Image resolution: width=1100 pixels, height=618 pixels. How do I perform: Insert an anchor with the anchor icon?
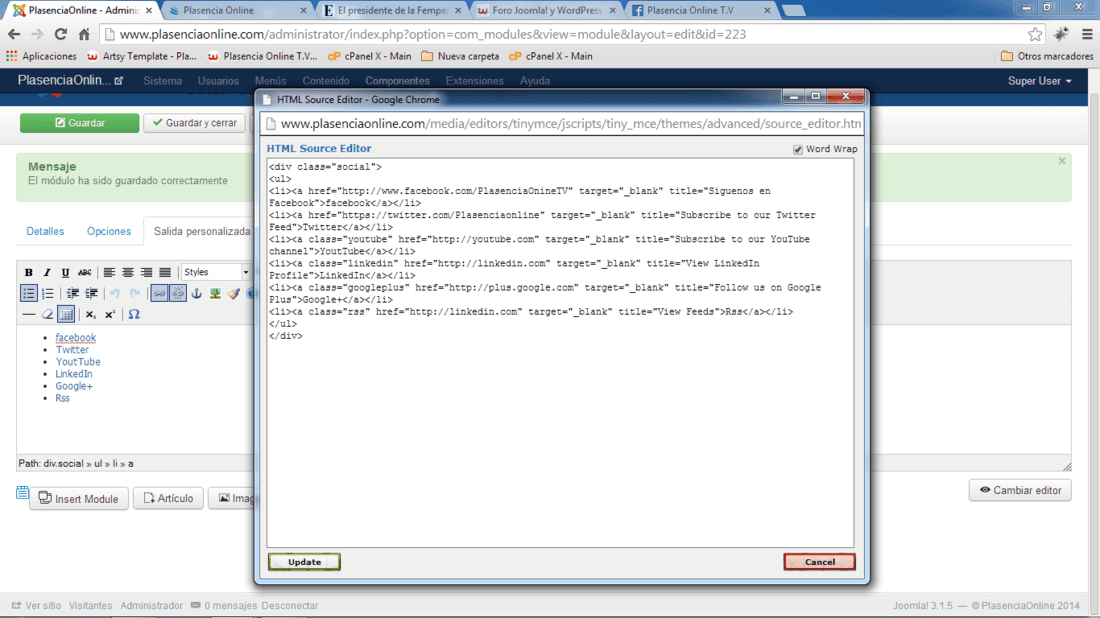(196, 293)
